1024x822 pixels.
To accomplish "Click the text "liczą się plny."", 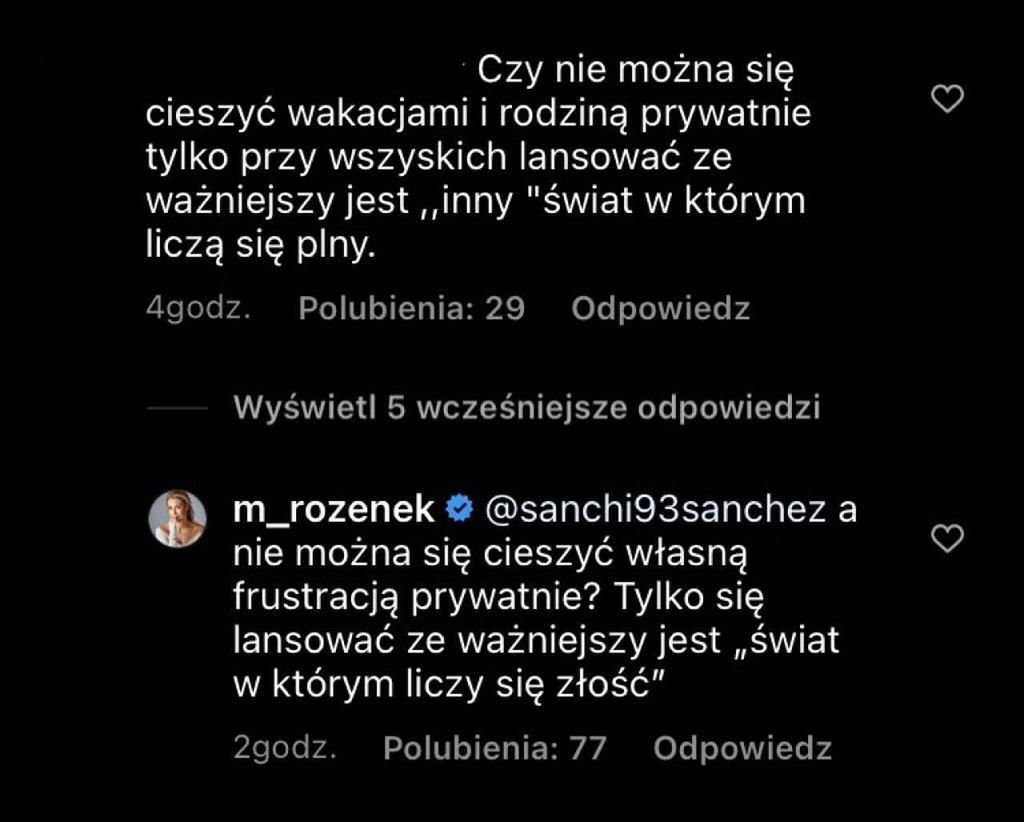I will point(260,246).
